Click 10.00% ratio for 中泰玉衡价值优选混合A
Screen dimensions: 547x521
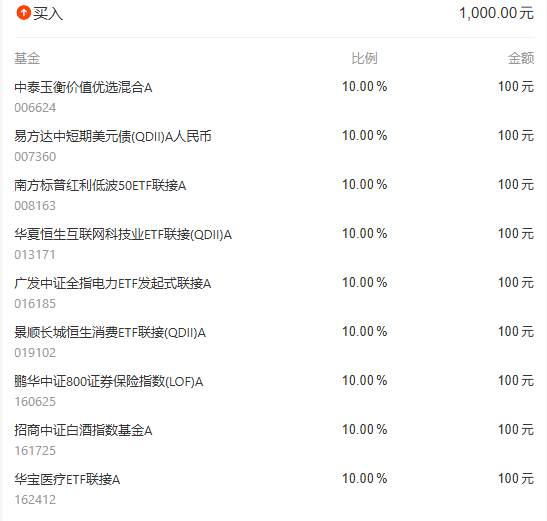tap(365, 87)
